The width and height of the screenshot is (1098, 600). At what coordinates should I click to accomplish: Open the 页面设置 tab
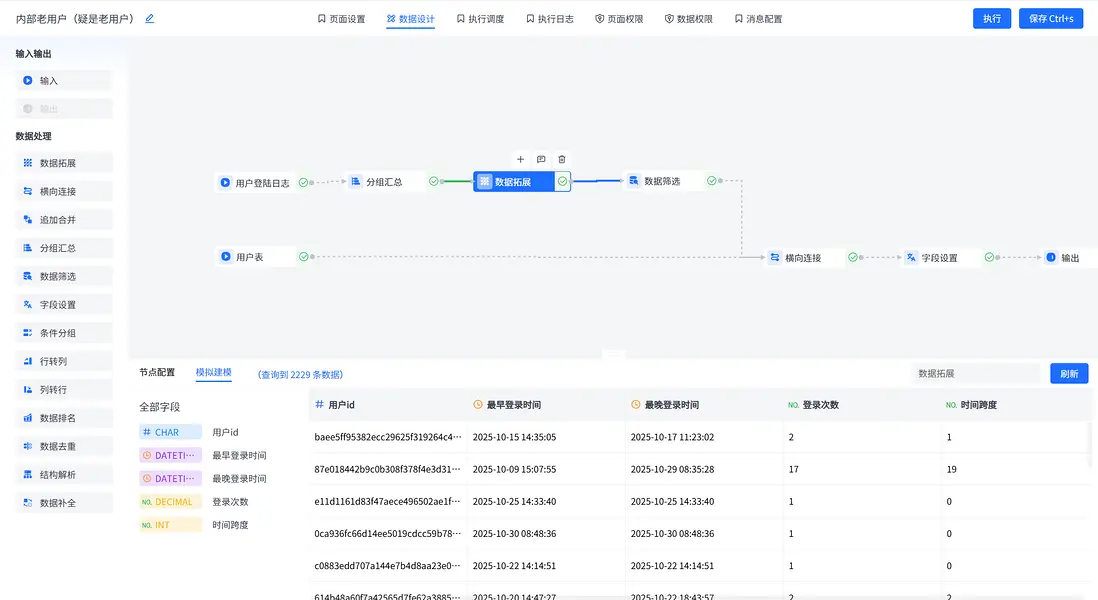click(x=342, y=19)
